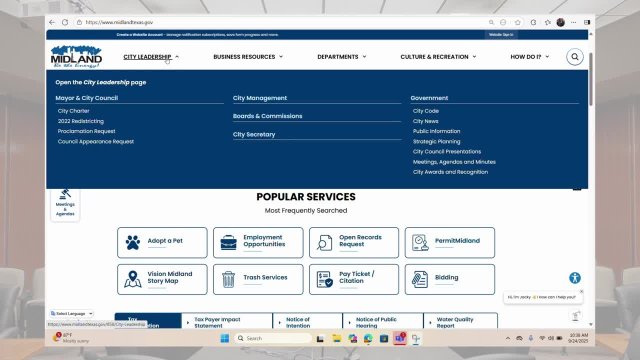Click the browser address bar

tap(282, 22)
